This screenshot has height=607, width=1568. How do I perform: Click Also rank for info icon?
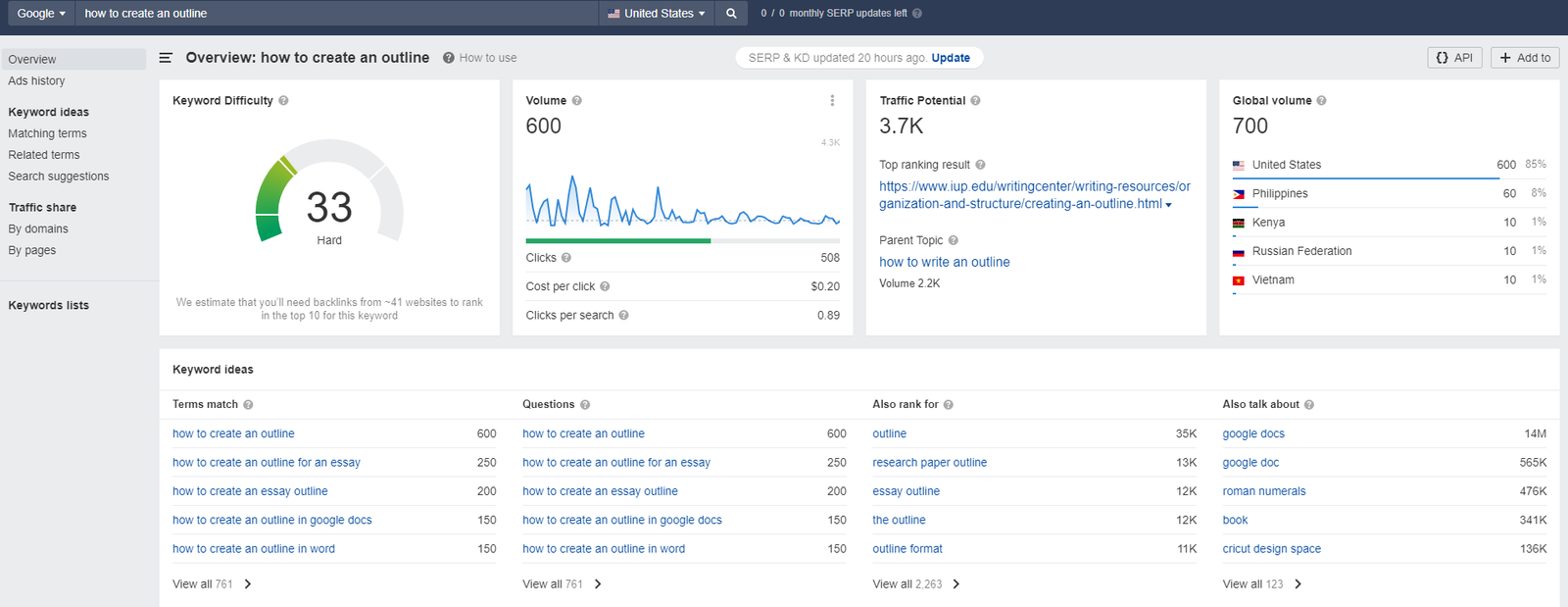coord(948,404)
